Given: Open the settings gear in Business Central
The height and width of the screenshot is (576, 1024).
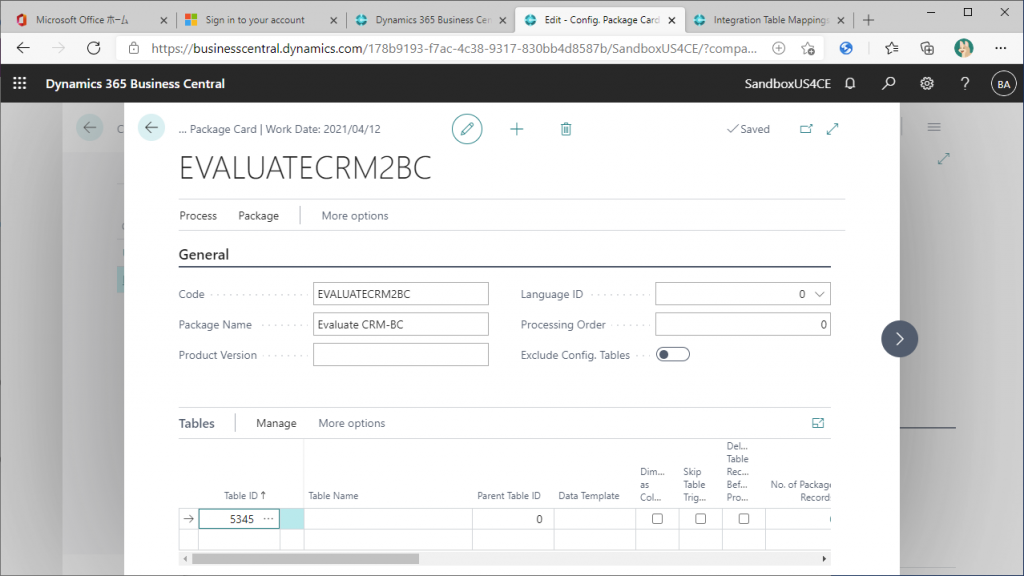Looking at the screenshot, I should coord(927,84).
